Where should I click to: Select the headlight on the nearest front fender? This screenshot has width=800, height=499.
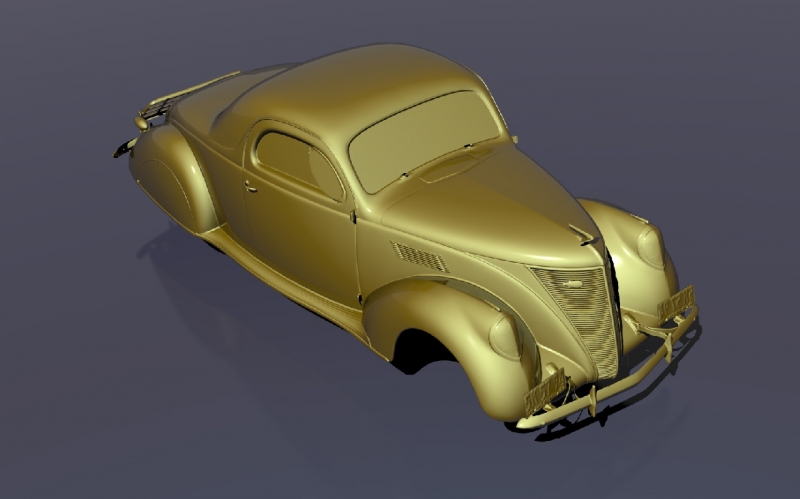505,338
